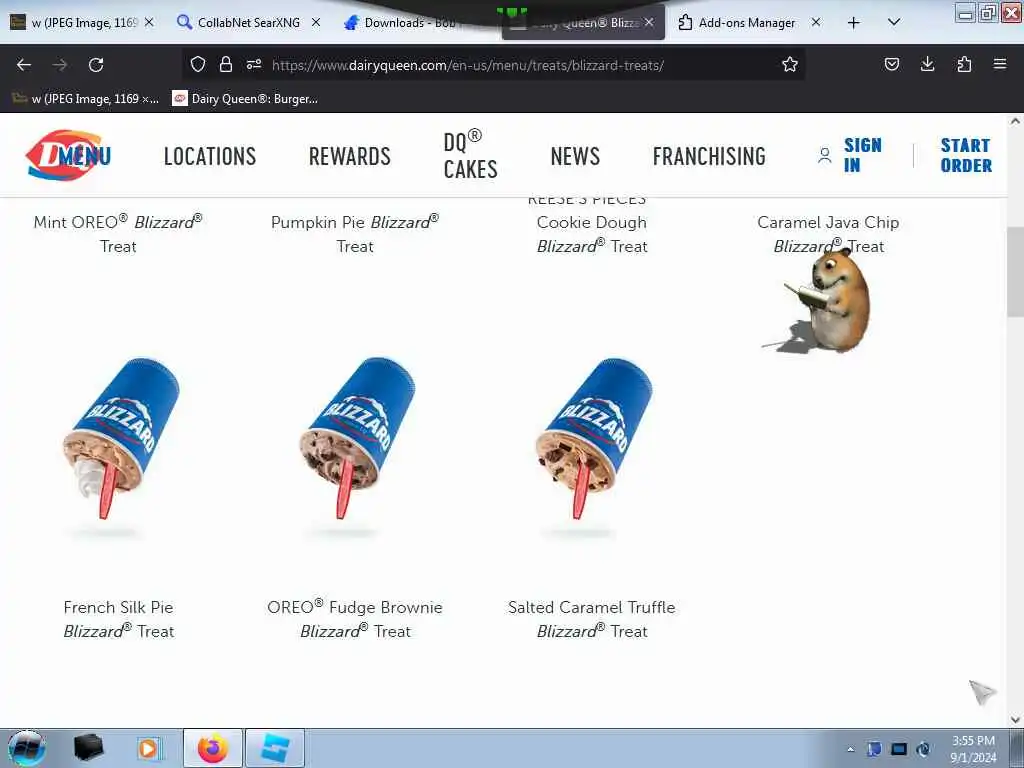Open a new browser tab
This screenshot has height=768, width=1024.
coord(854,23)
